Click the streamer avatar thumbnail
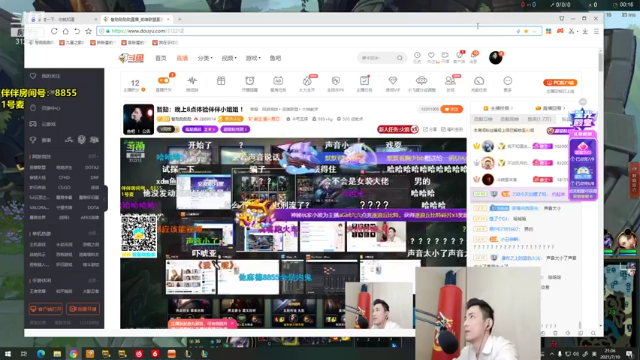 [138, 119]
